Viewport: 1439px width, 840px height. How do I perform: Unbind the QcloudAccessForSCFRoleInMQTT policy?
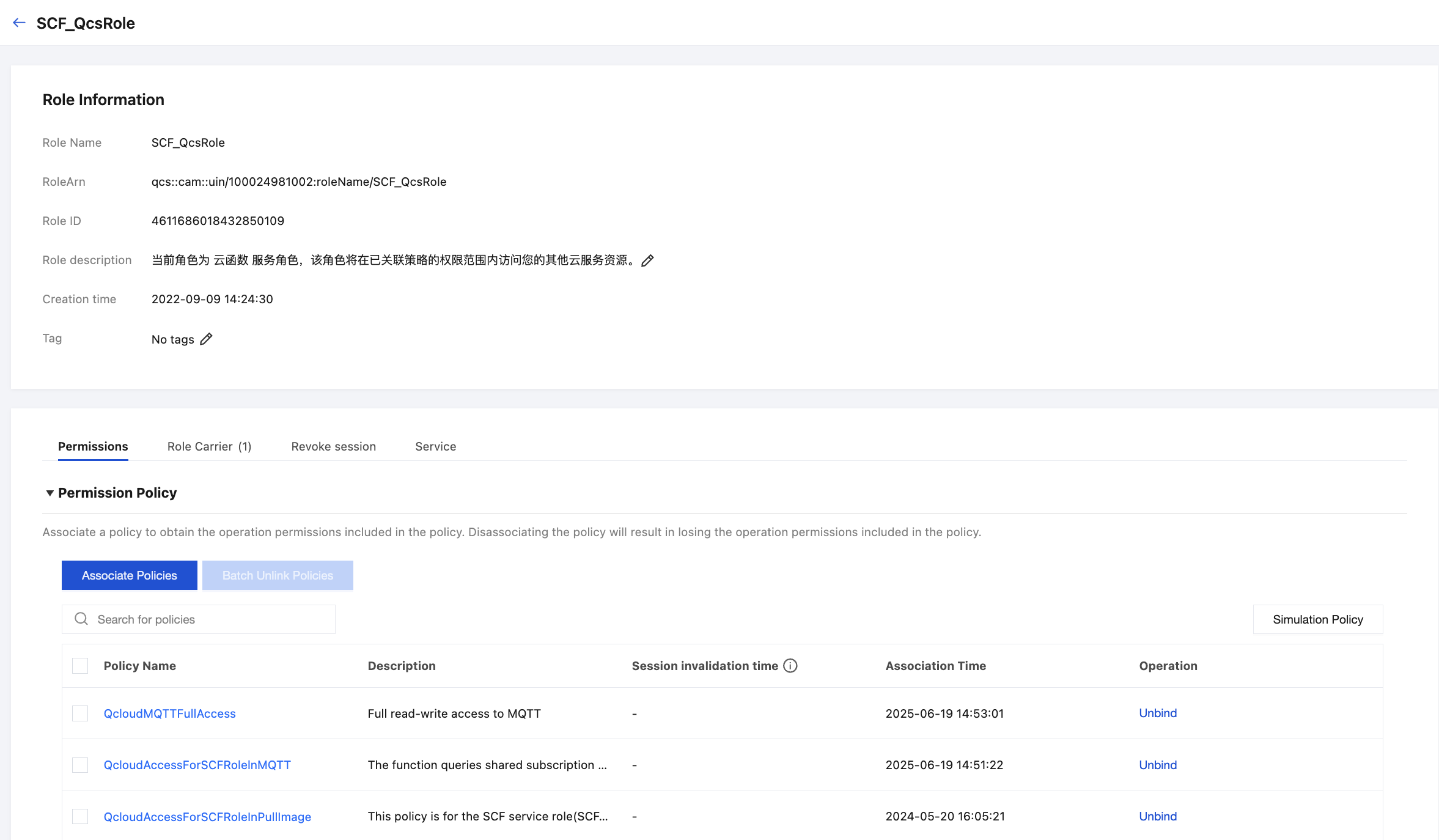click(1157, 765)
